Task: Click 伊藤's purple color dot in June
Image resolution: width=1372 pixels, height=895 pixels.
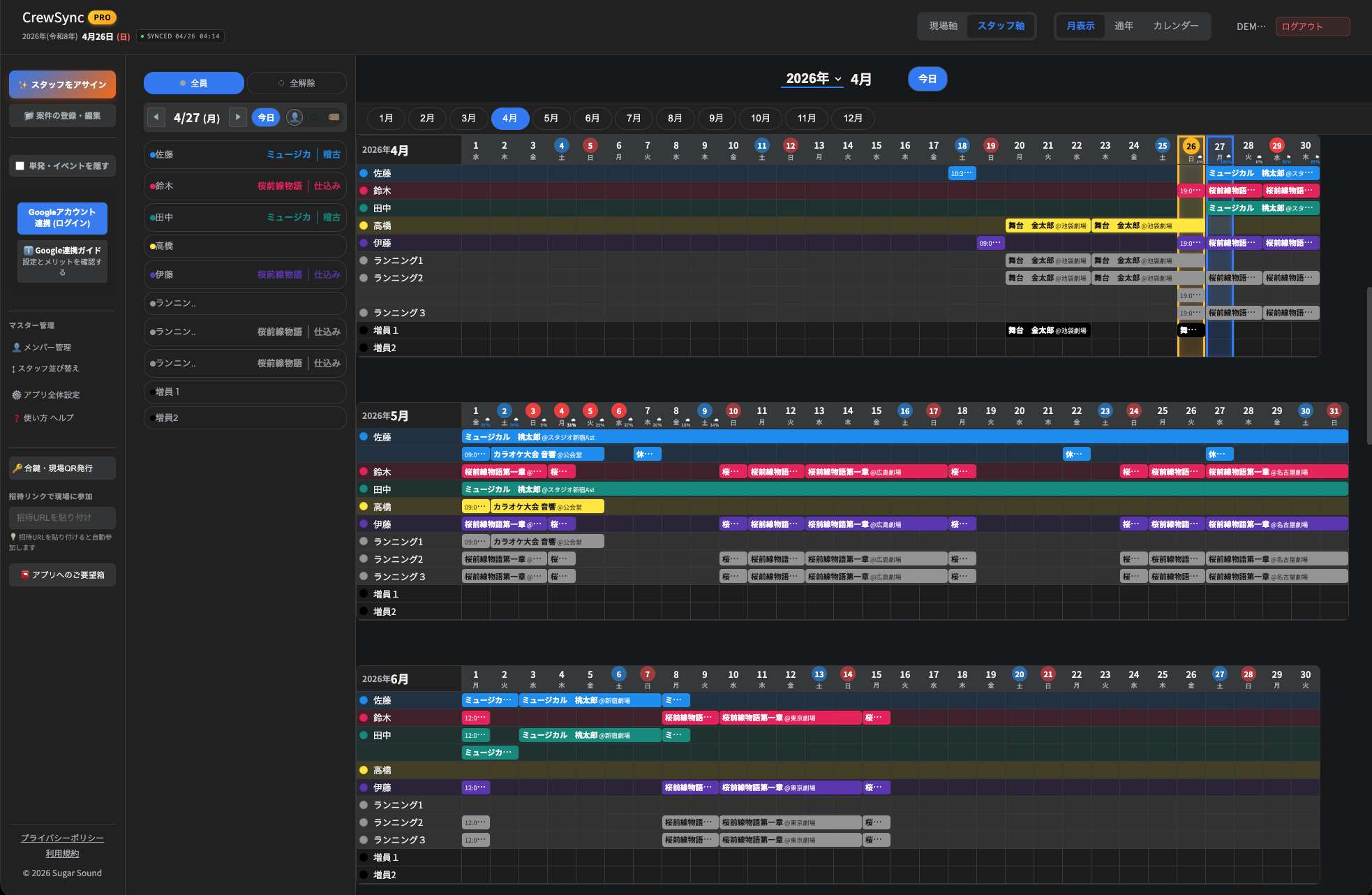Action: click(x=364, y=787)
